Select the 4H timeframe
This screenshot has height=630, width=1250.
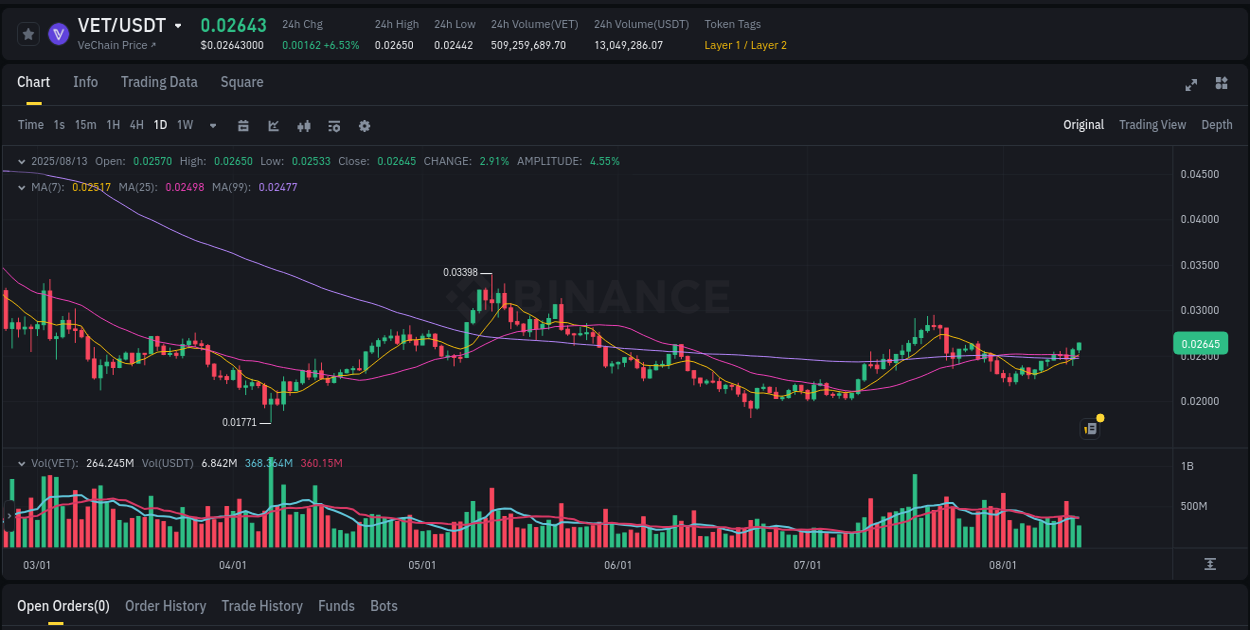(136, 125)
